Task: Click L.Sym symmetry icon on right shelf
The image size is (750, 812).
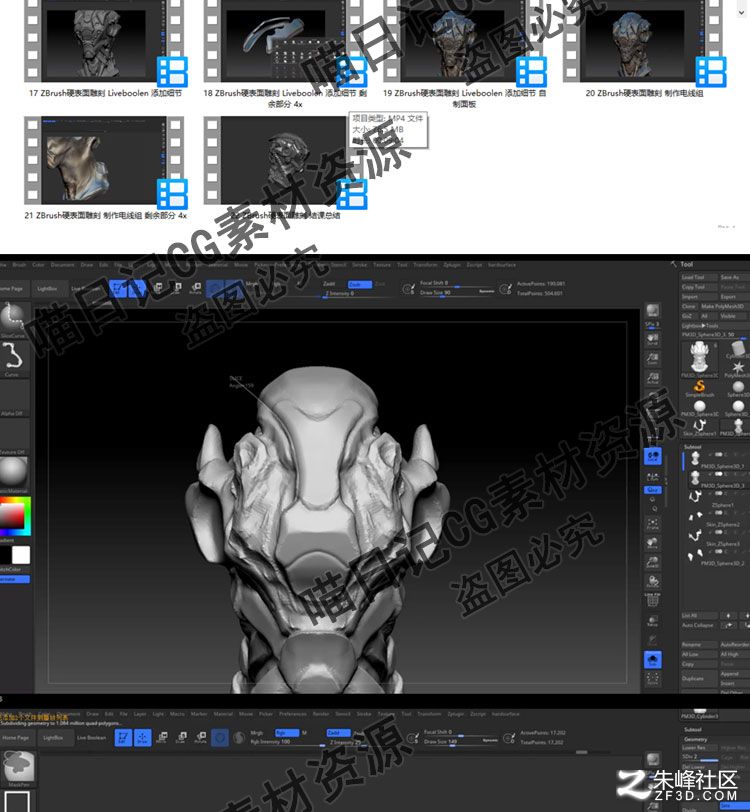Action: [x=653, y=476]
